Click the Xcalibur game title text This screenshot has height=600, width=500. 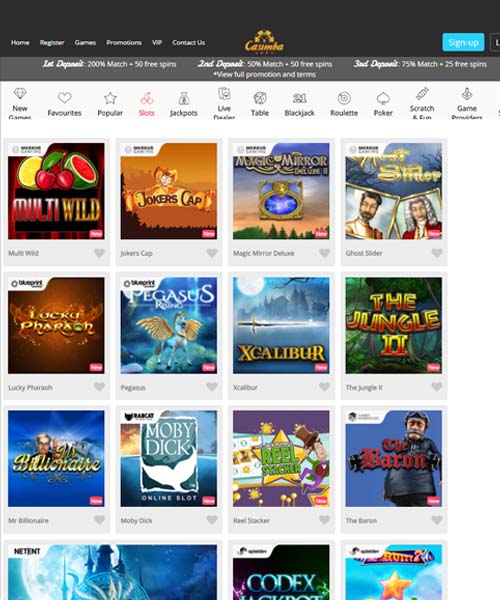point(245,387)
